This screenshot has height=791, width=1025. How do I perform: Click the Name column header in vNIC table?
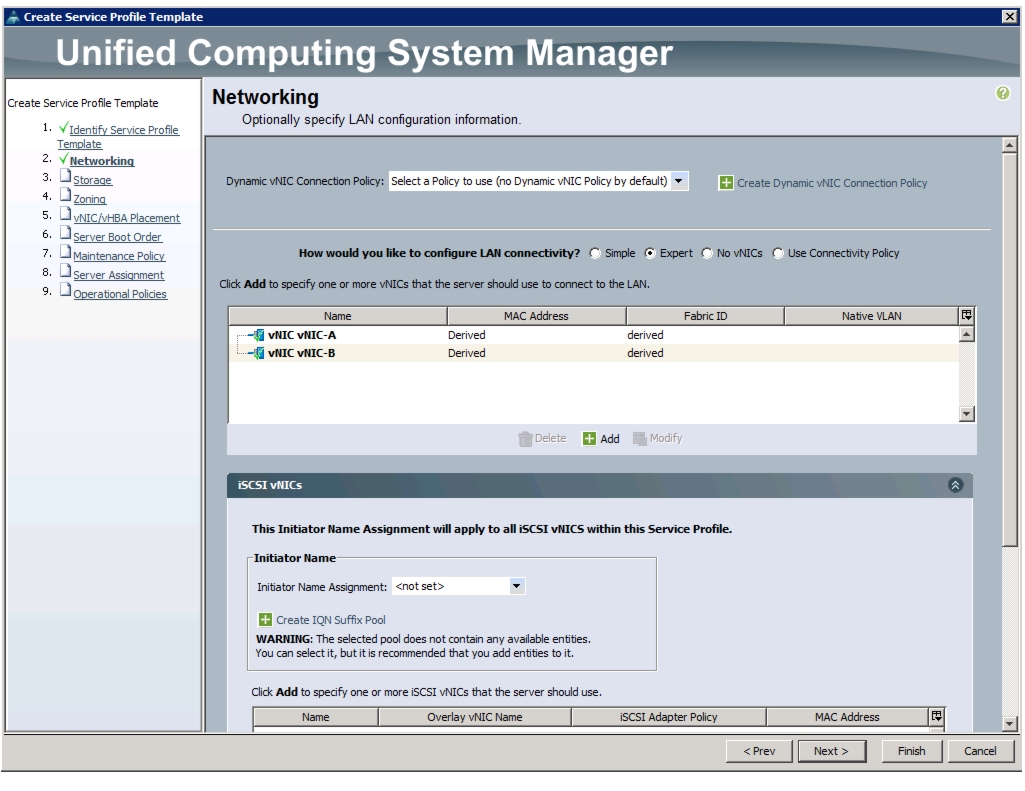coord(337,316)
